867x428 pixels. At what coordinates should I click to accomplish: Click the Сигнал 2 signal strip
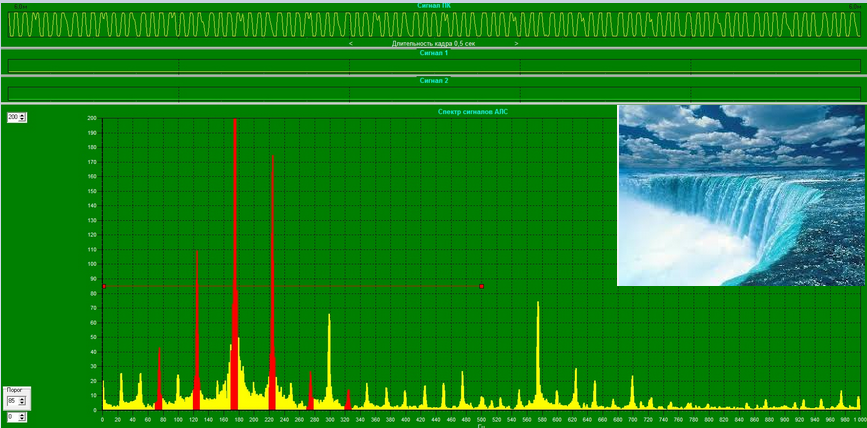point(433,93)
